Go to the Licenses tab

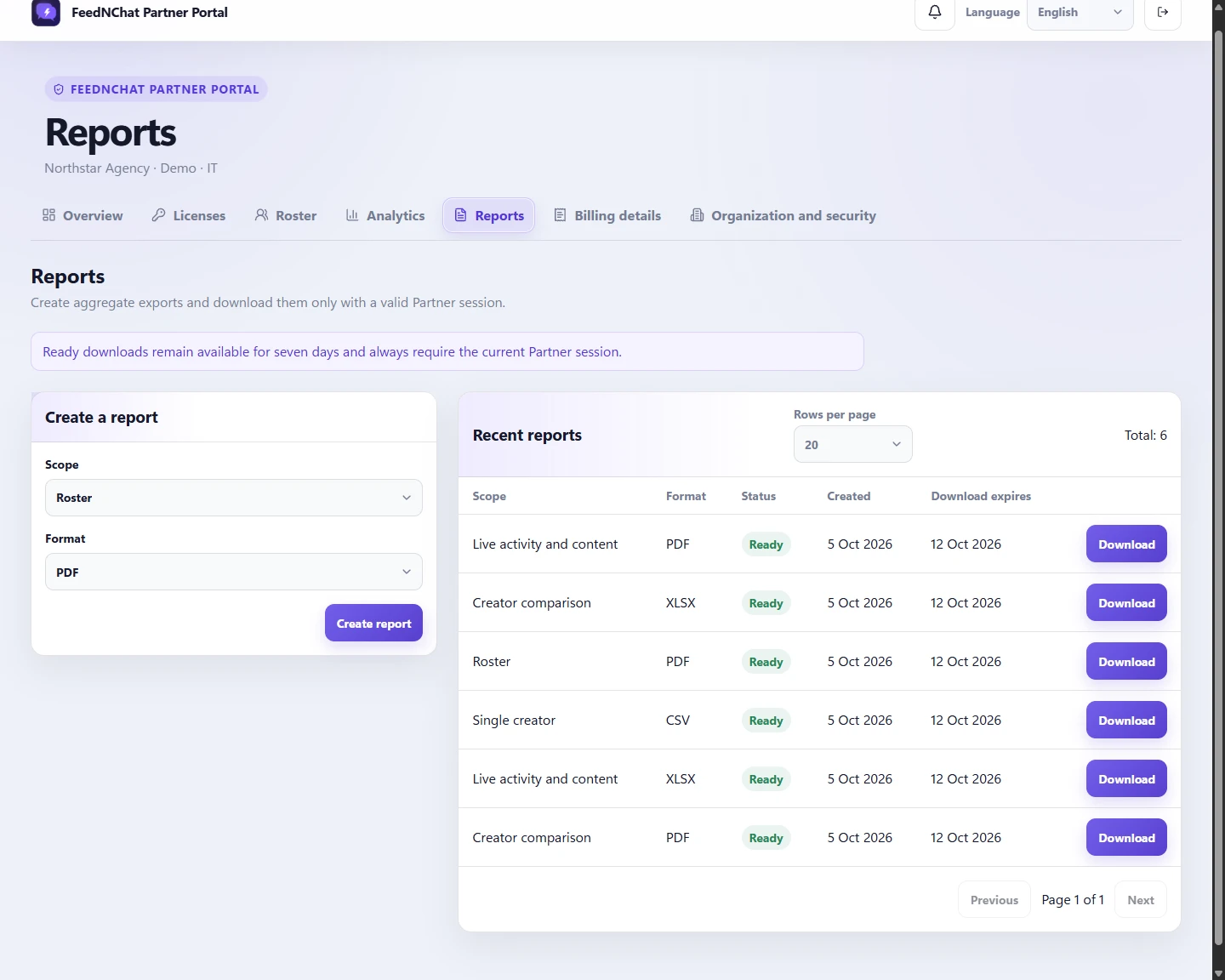point(189,215)
